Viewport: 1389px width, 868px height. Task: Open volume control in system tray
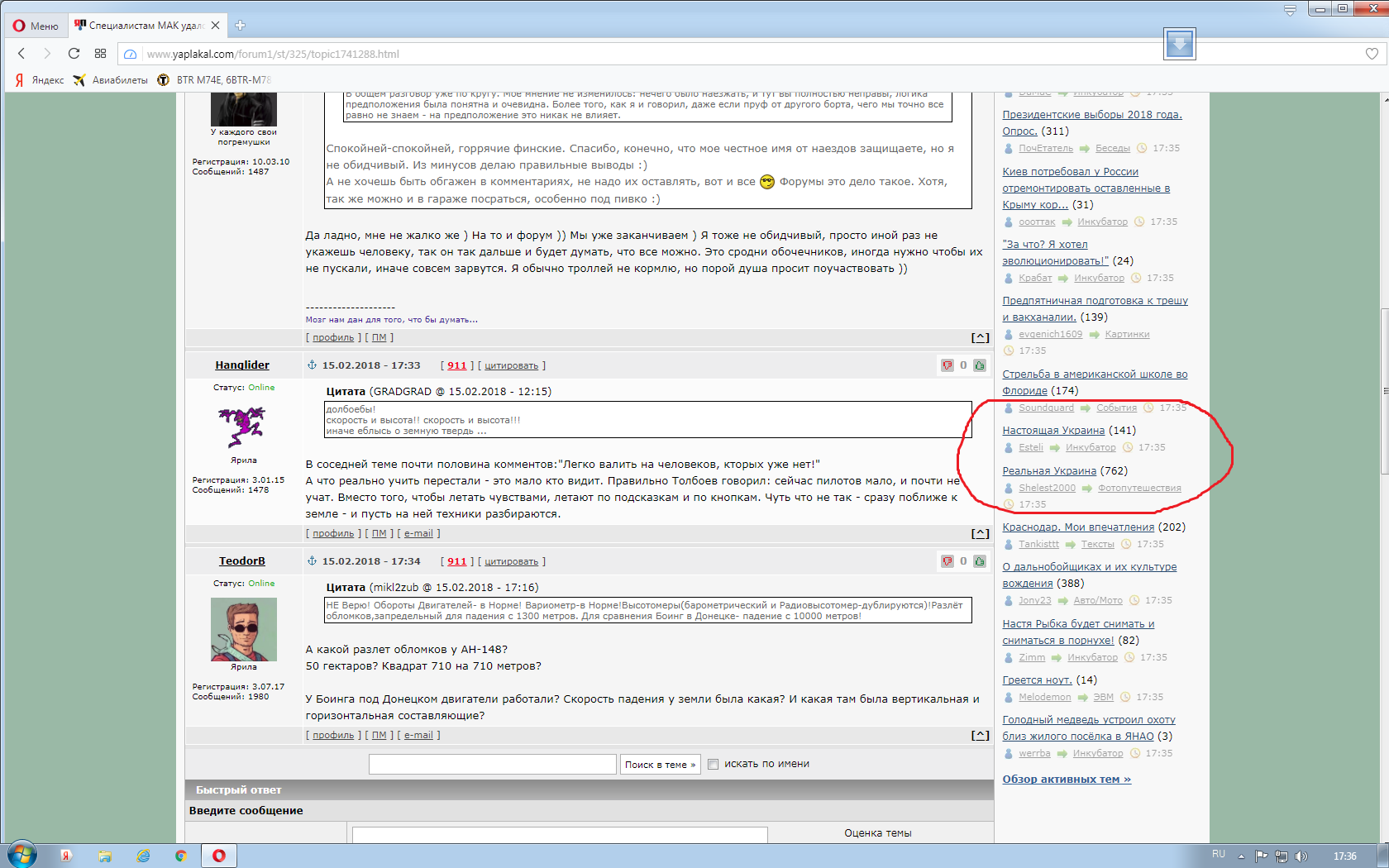tap(1301, 856)
